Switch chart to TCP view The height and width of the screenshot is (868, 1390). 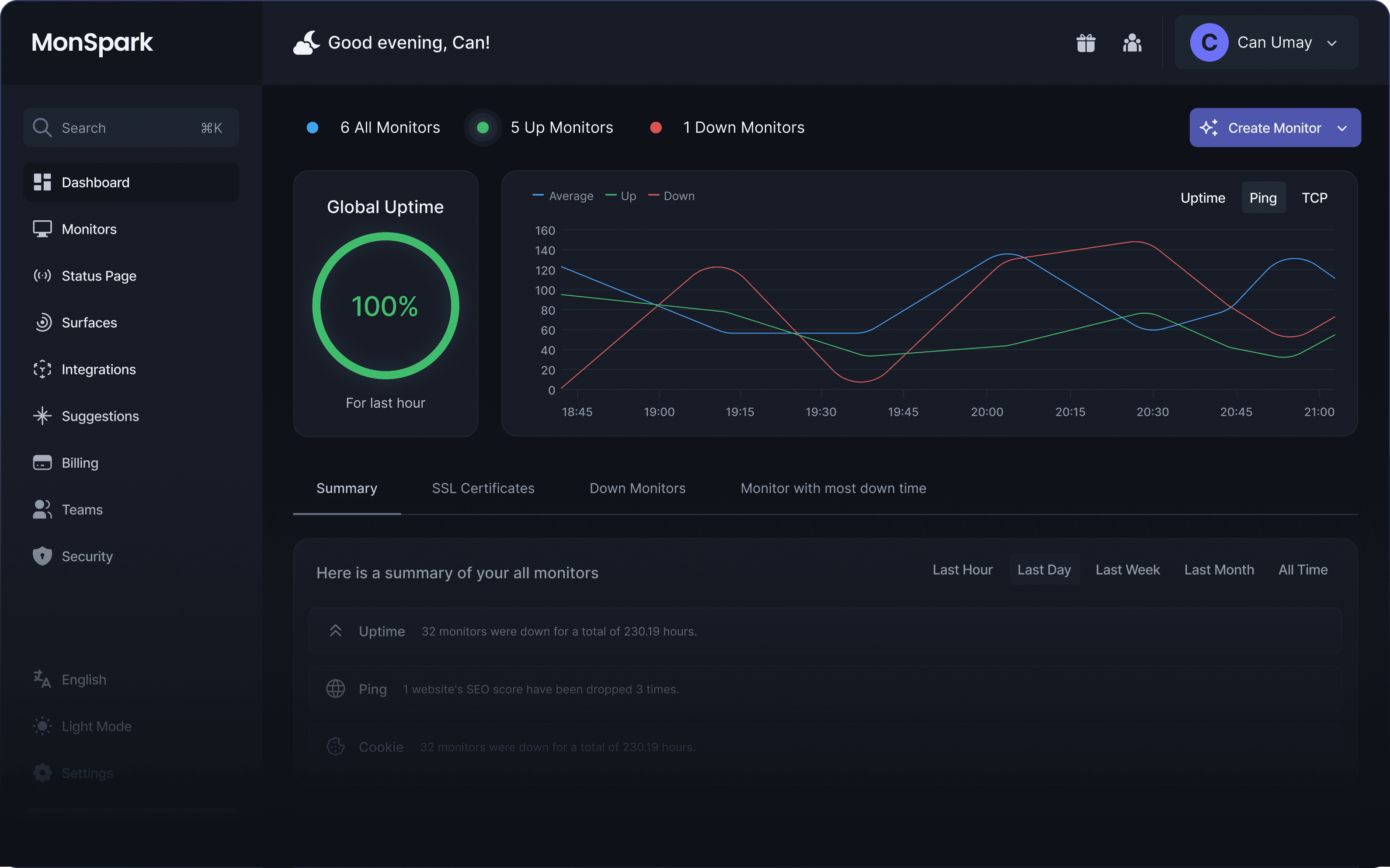click(x=1314, y=198)
